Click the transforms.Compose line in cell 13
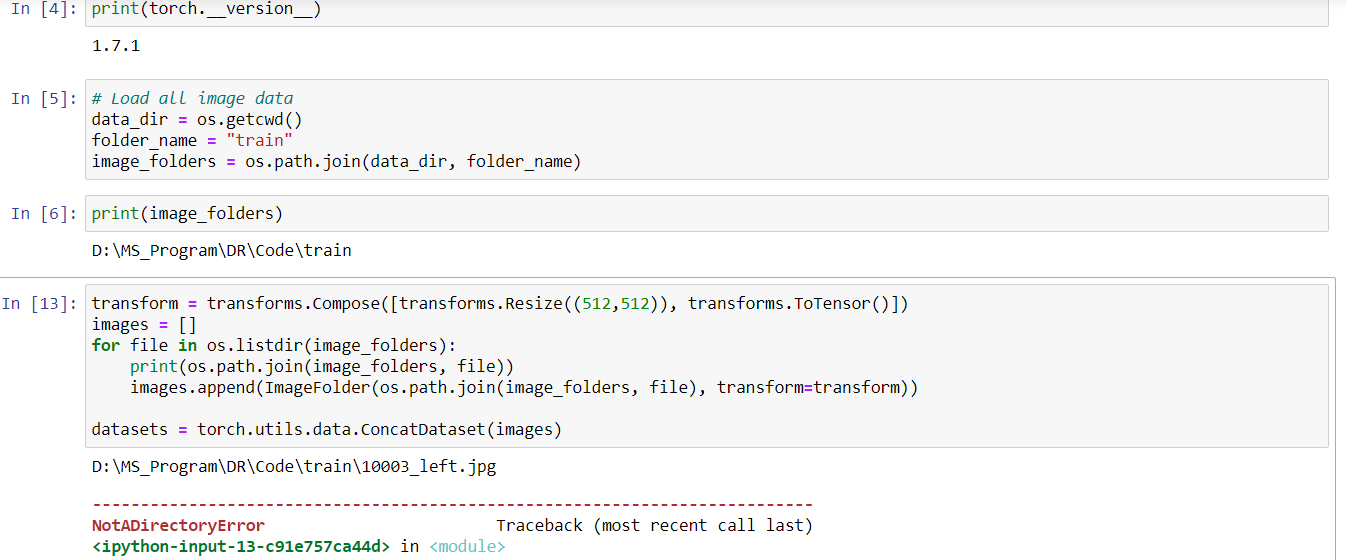1346x560 pixels. pyautogui.click(x=499, y=303)
